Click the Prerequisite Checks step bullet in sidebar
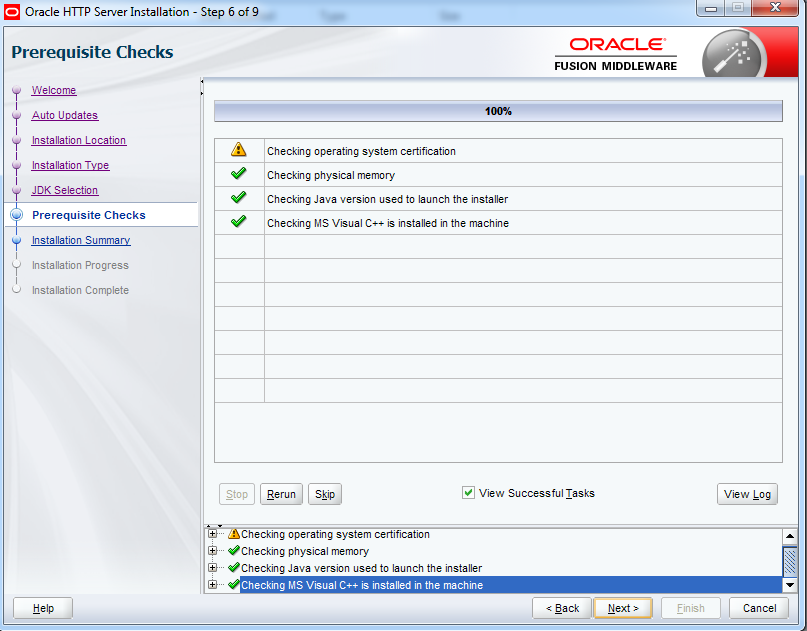807x631 pixels. coord(16,215)
